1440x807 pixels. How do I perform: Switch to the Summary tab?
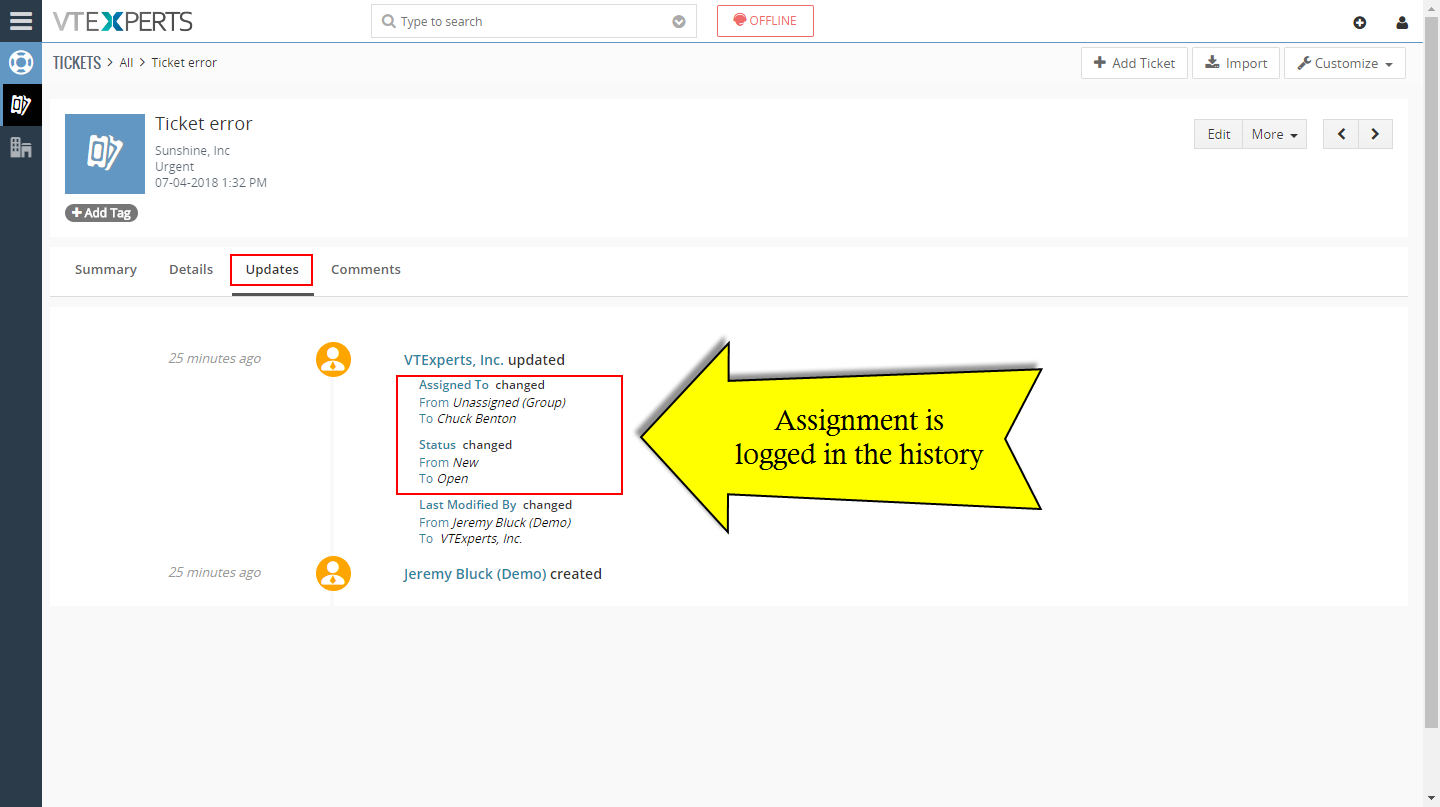pyautogui.click(x=106, y=270)
